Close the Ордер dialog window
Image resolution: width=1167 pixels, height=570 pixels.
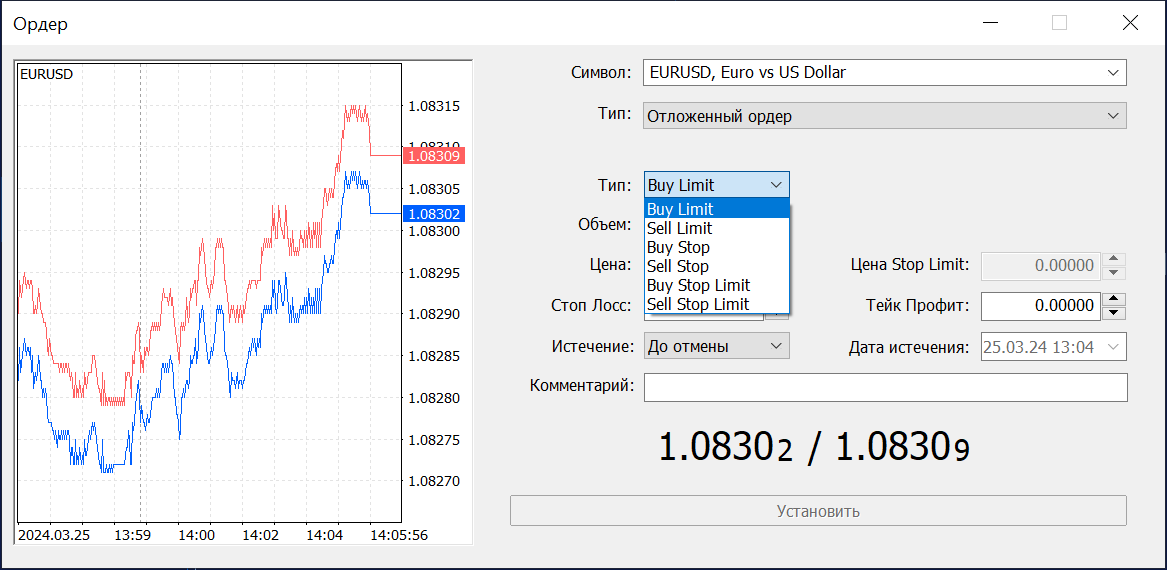tap(1130, 23)
